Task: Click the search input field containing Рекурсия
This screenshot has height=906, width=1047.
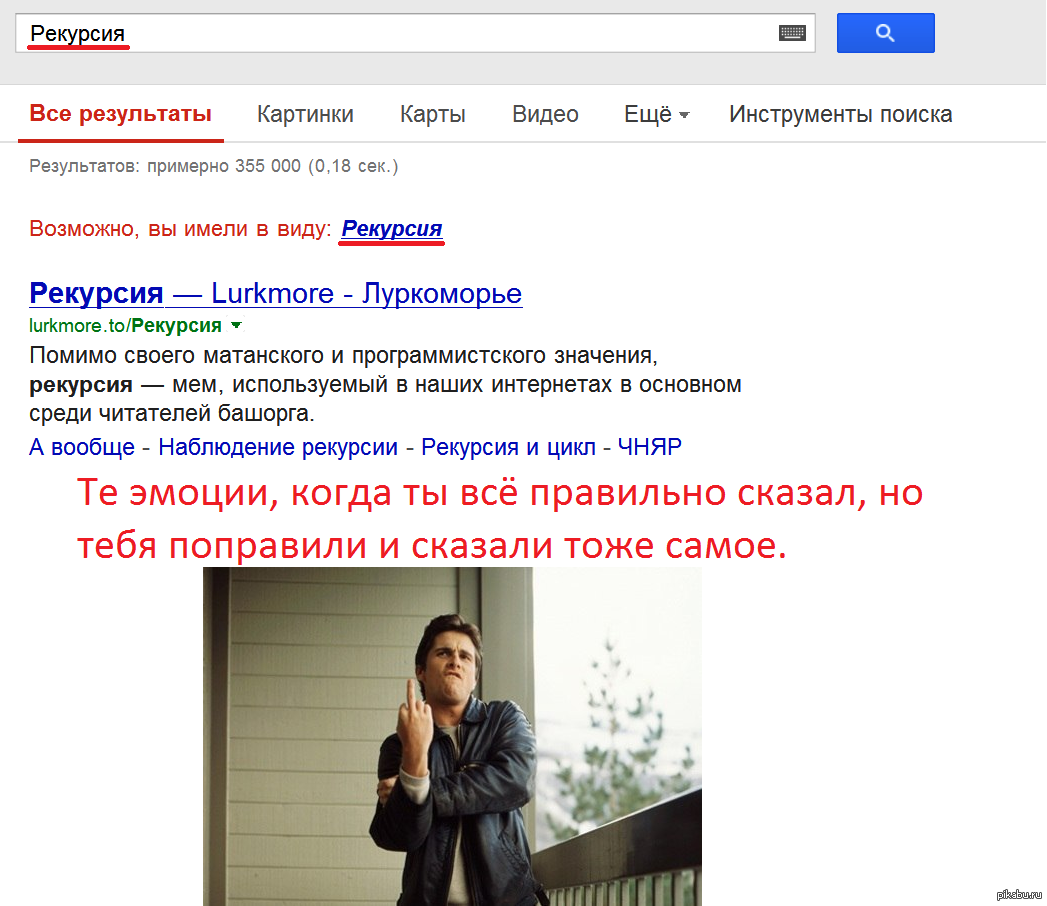Action: (x=415, y=33)
